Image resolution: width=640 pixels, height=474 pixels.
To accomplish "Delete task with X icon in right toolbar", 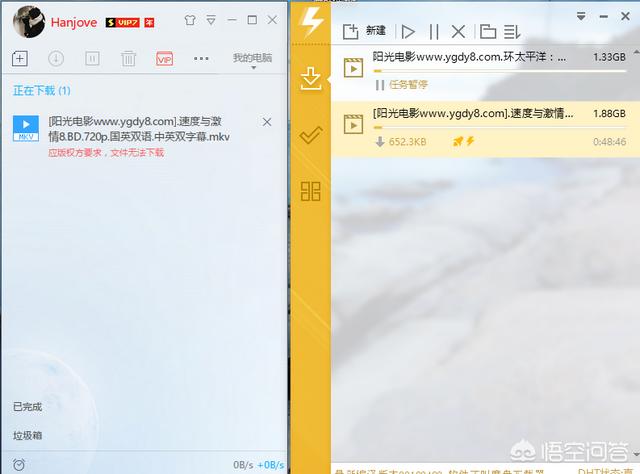I will point(458,31).
